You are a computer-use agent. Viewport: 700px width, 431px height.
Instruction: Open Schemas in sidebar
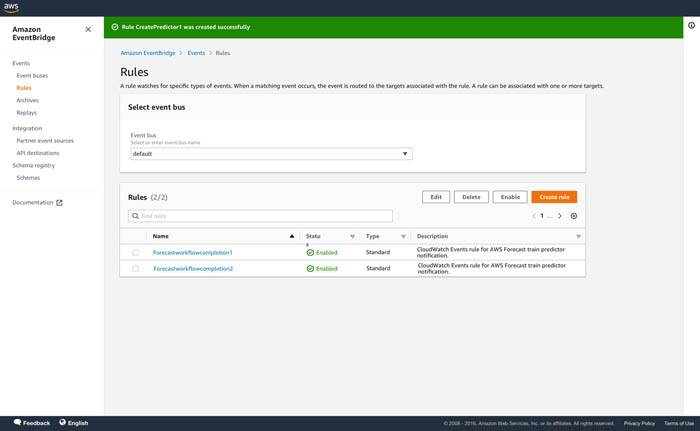coord(28,178)
